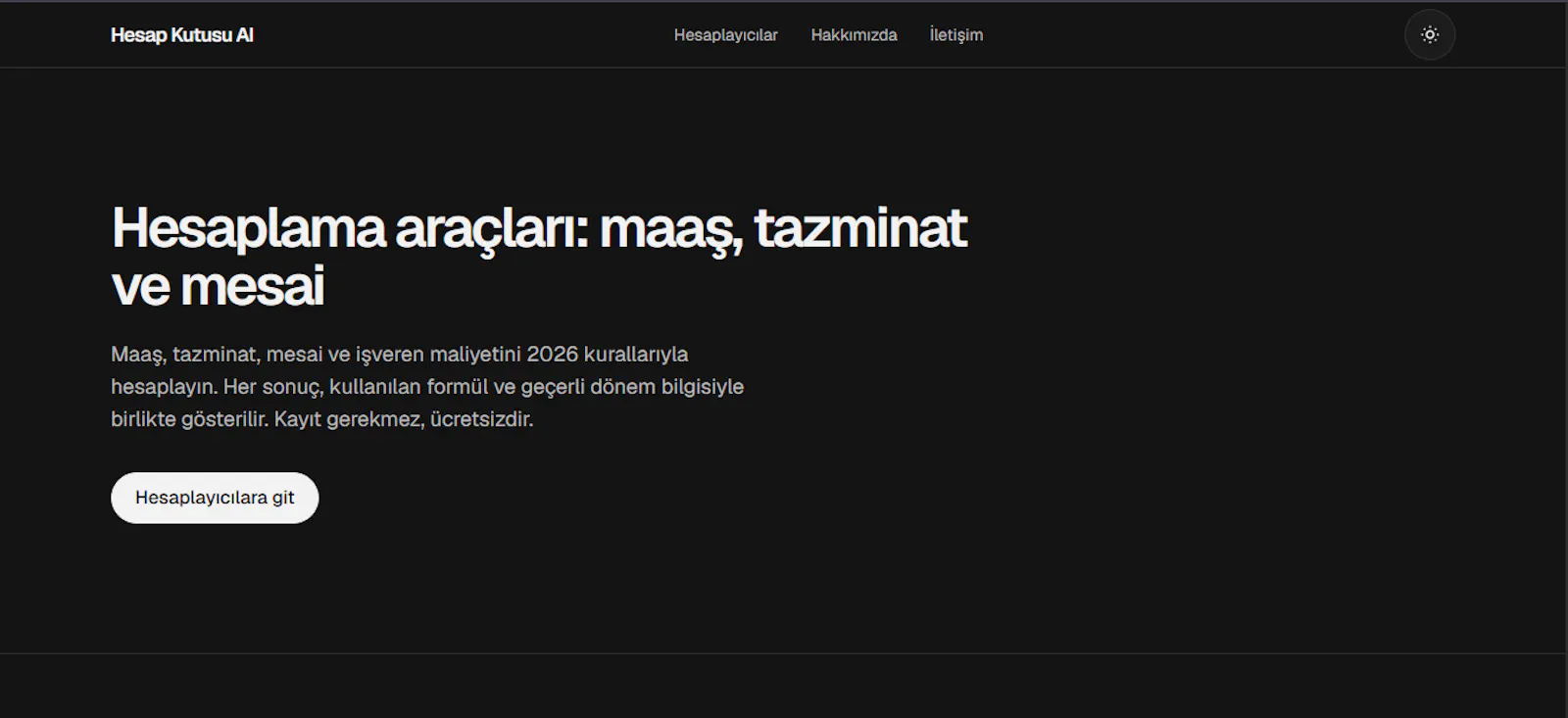Toggle the light/dark theme sun icon
Image resolution: width=1568 pixels, height=718 pixels.
[1430, 34]
